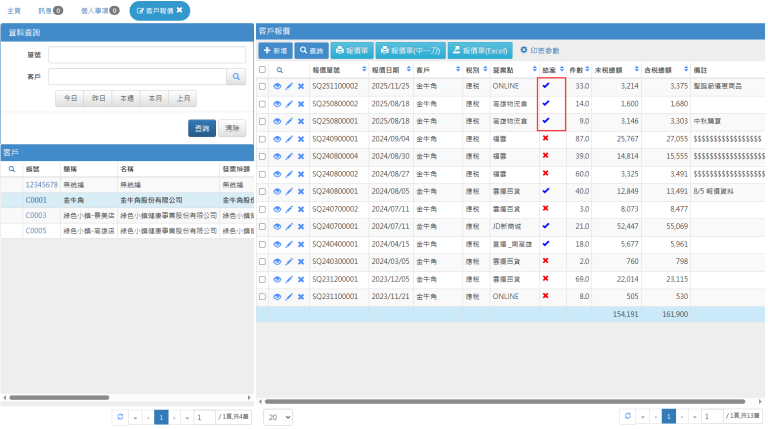
Task: Click the refresh icon in right pager
Action: point(627,416)
